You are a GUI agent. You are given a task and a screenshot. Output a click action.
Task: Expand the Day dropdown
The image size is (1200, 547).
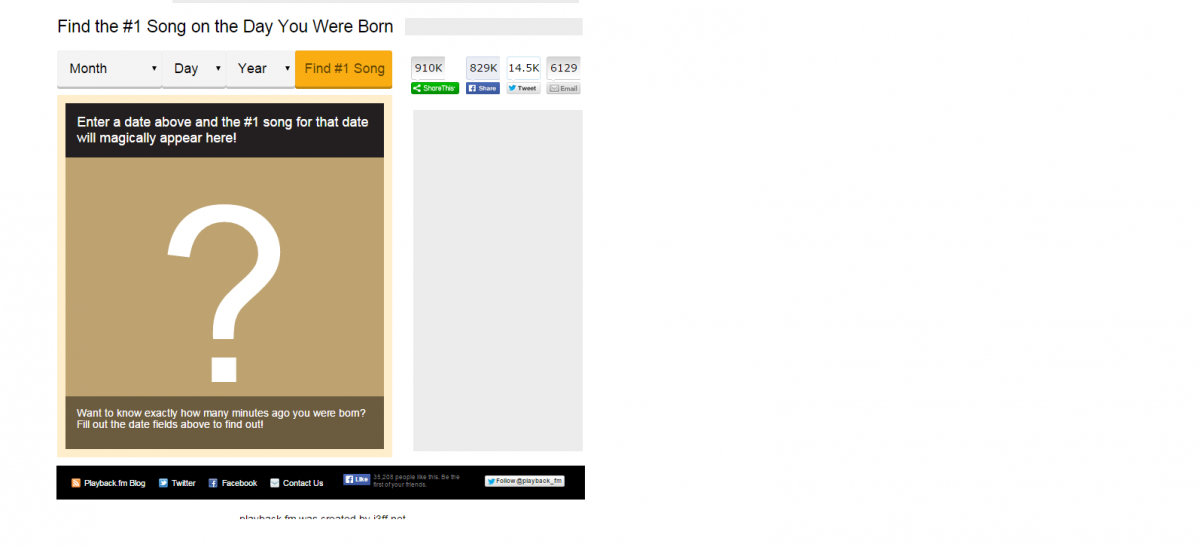click(x=194, y=69)
